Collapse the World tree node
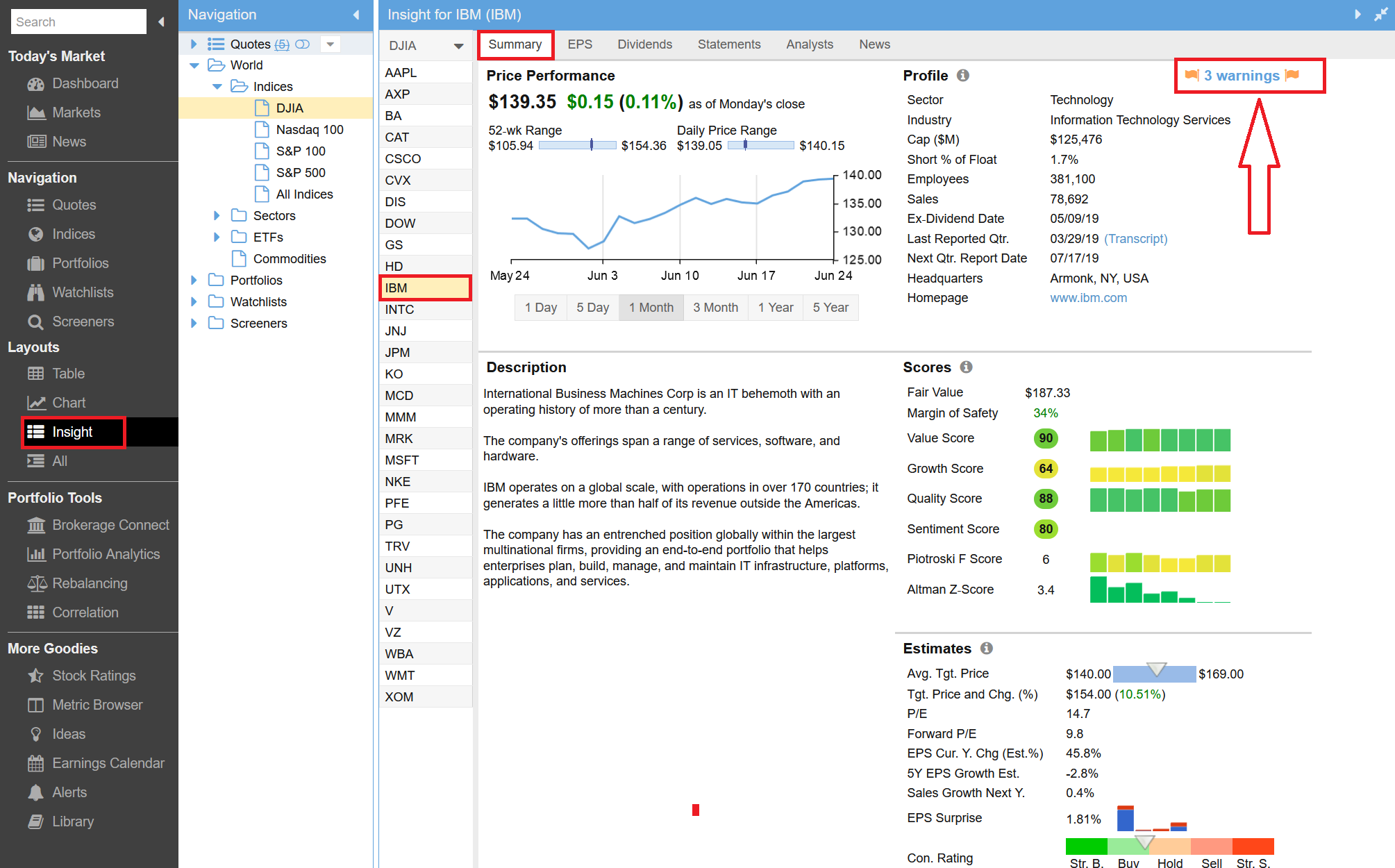This screenshot has height=868, width=1395. pyautogui.click(x=194, y=65)
